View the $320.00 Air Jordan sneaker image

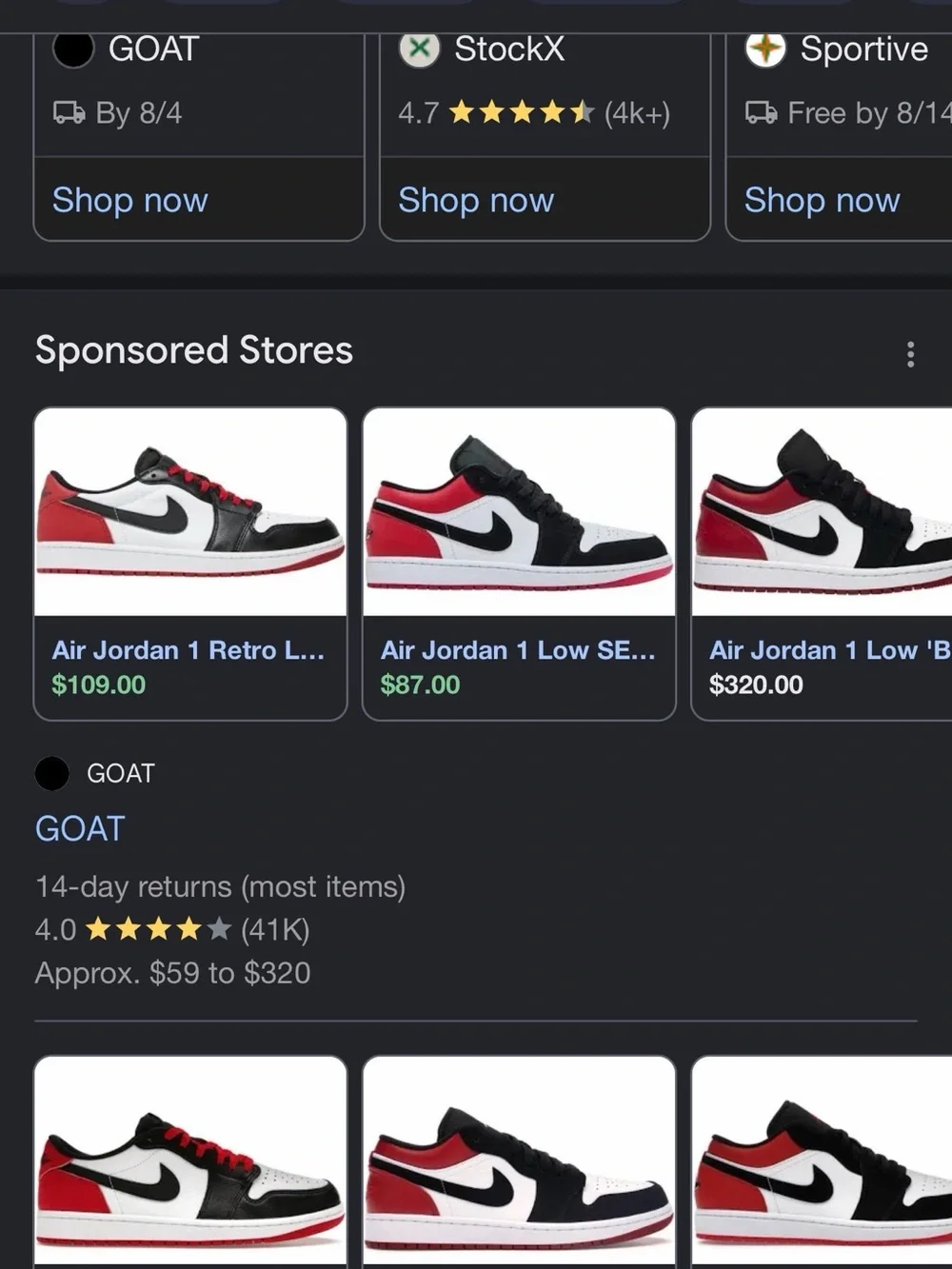coord(823,512)
